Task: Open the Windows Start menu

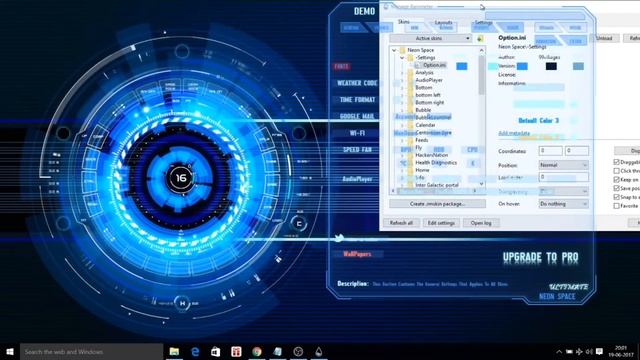Action: [x=10, y=351]
